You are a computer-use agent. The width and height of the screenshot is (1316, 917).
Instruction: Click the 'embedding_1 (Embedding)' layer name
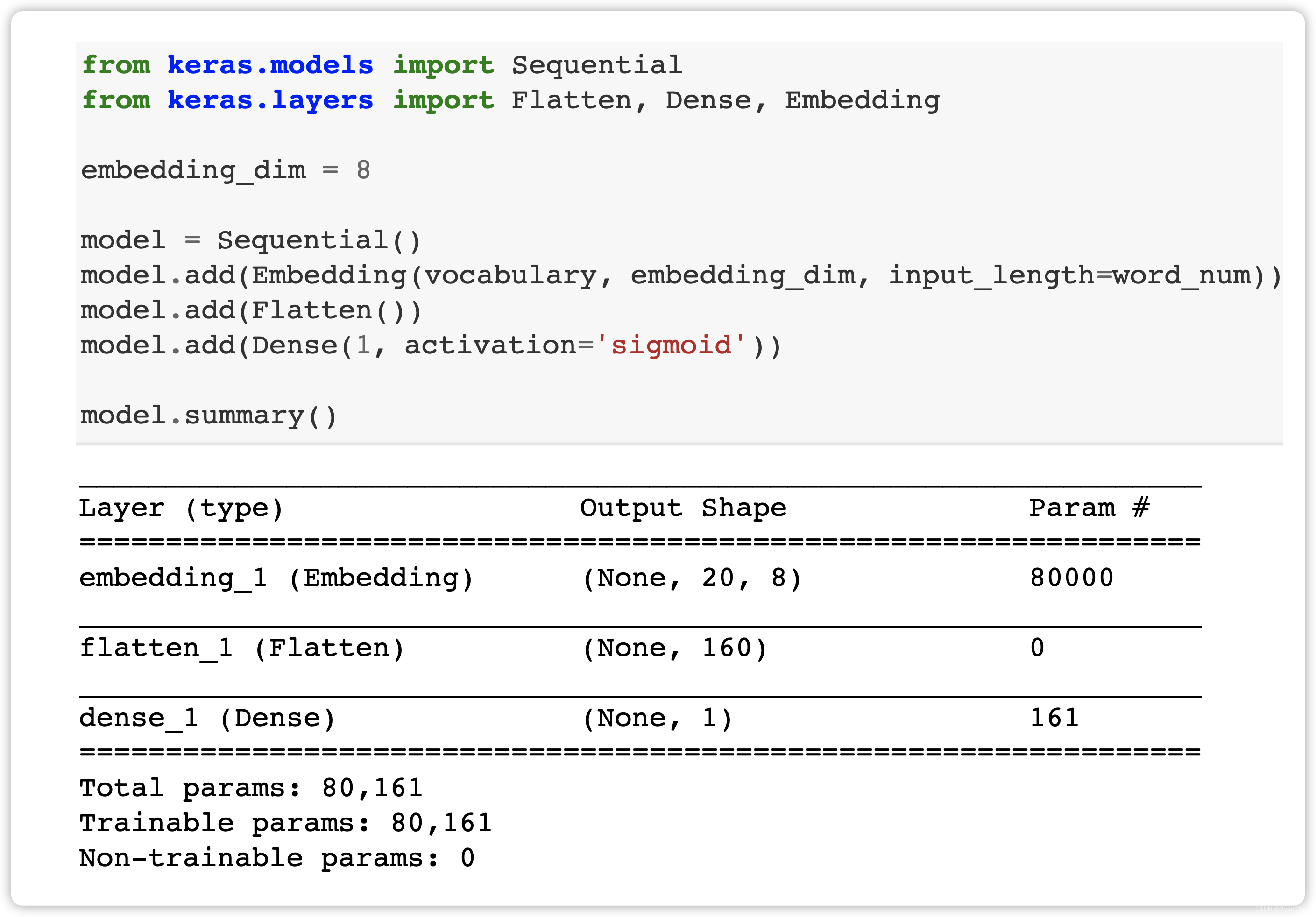pos(277,578)
